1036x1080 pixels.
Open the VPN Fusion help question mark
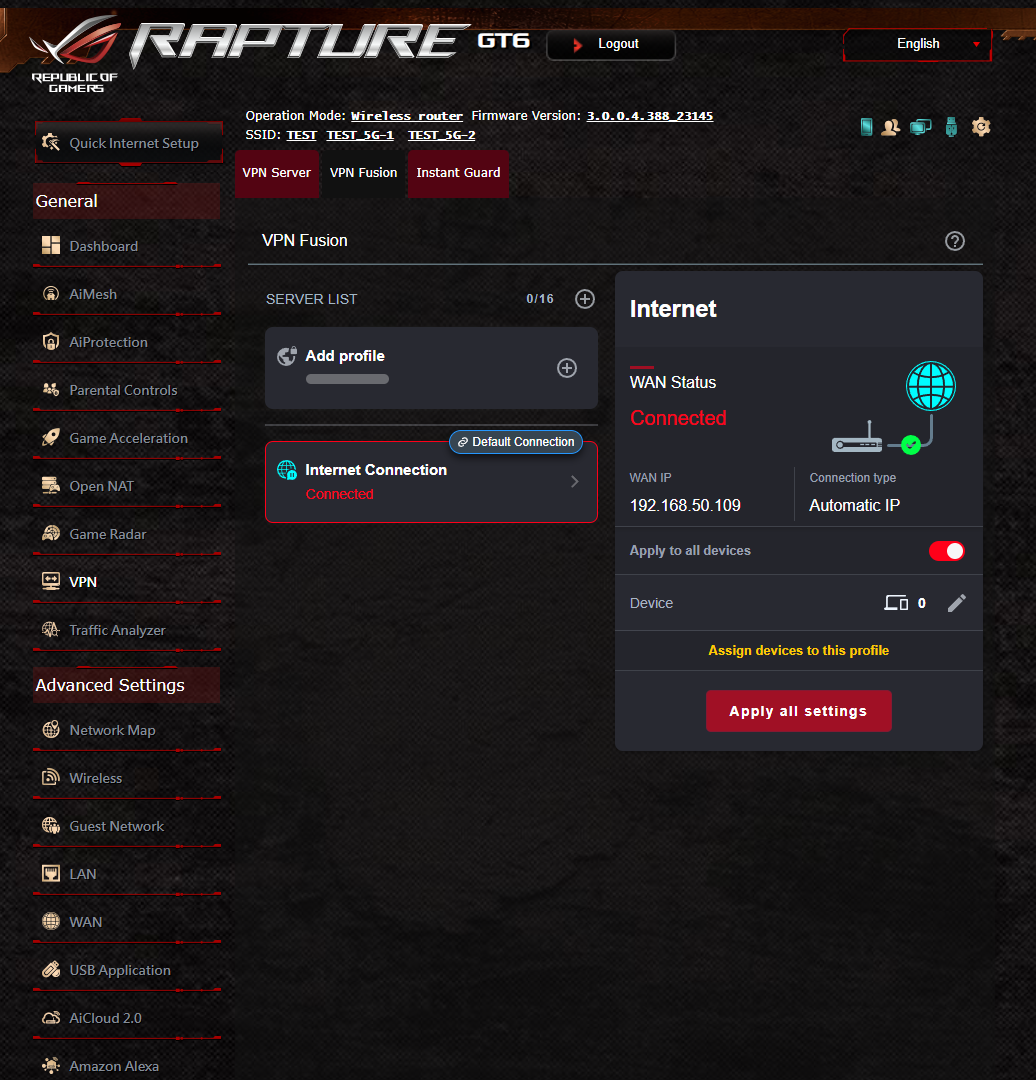[955, 241]
